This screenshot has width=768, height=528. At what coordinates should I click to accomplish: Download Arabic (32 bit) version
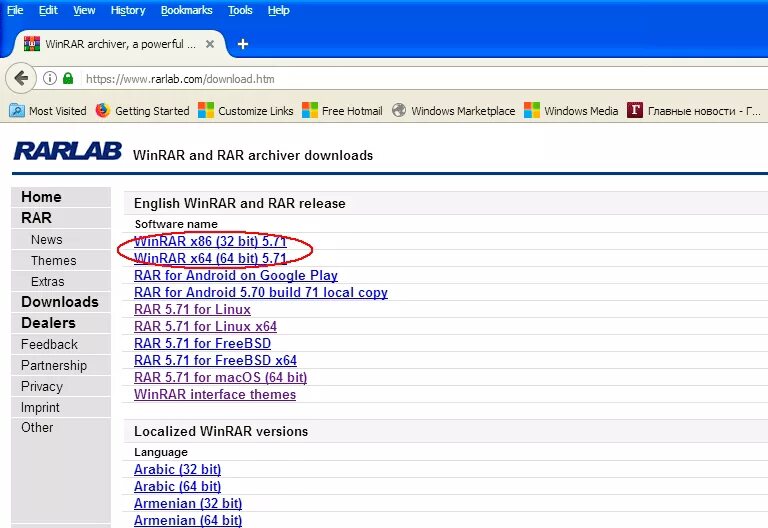177,469
